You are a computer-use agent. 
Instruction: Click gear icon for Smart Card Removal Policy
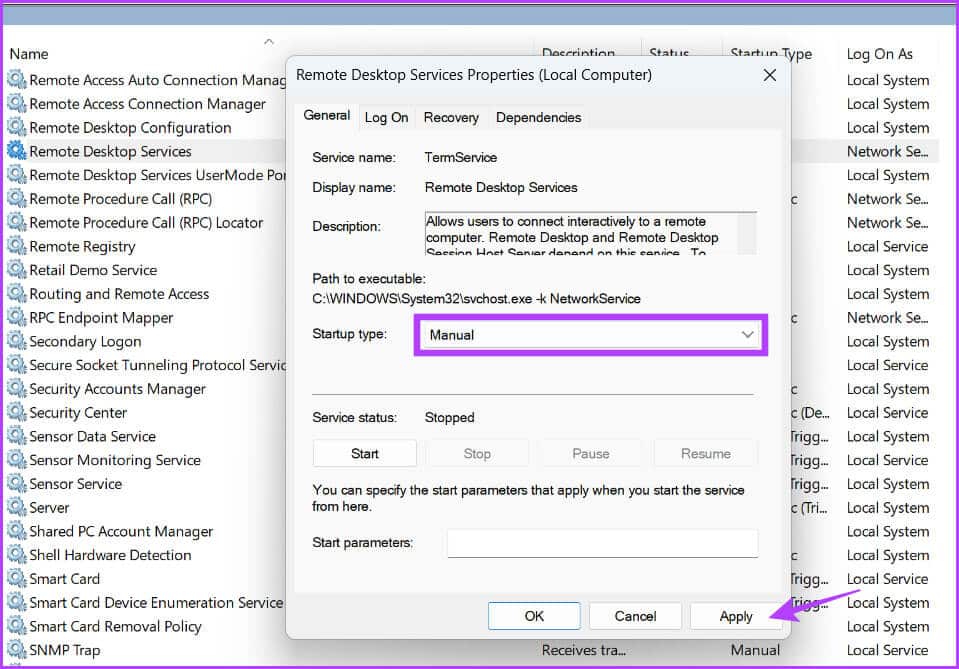(x=17, y=626)
